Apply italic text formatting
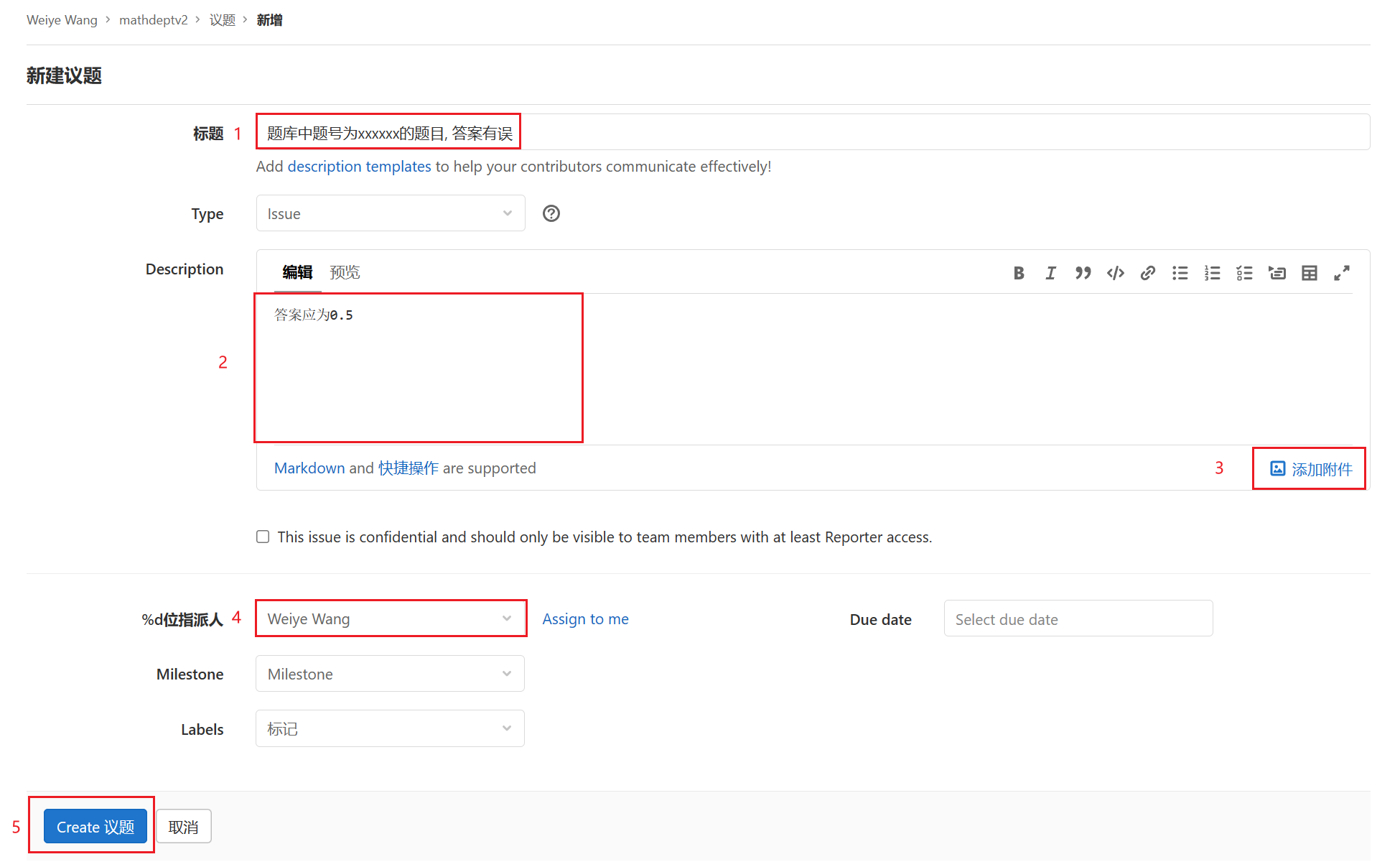The height and width of the screenshot is (867, 1400). (x=1050, y=273)
